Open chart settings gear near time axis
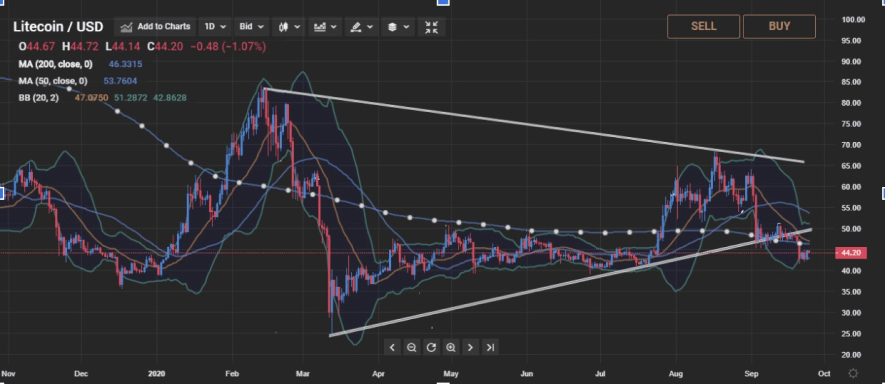 [853, 373]
